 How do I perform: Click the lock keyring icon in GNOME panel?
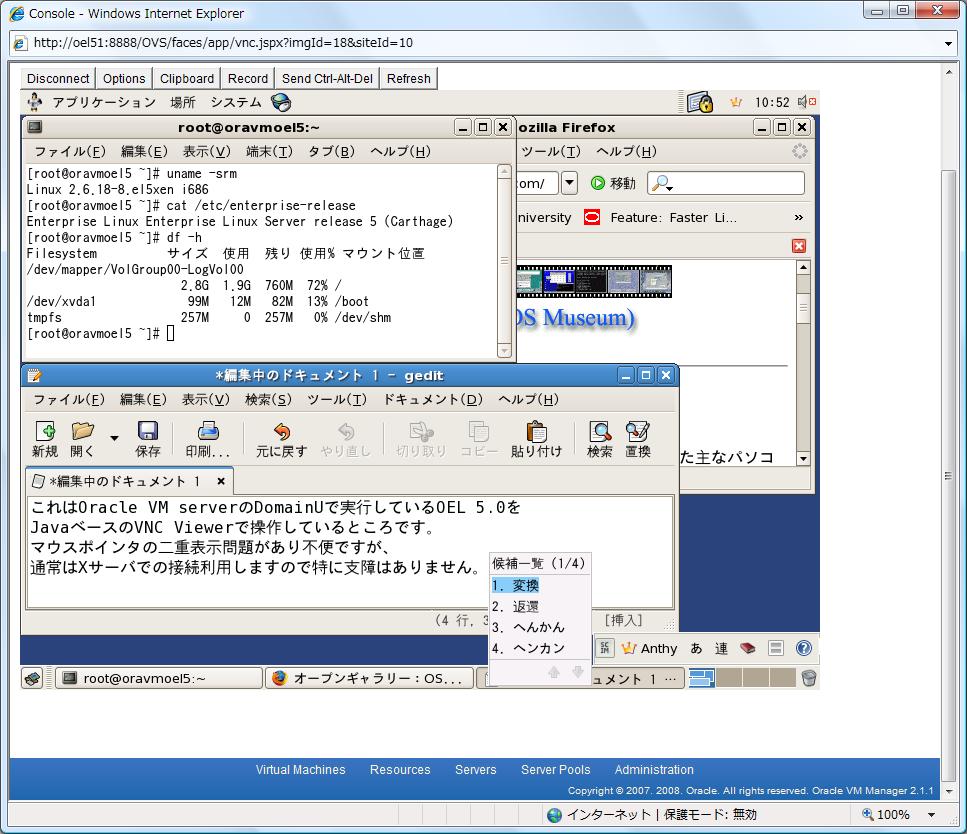tap(700, 102)
